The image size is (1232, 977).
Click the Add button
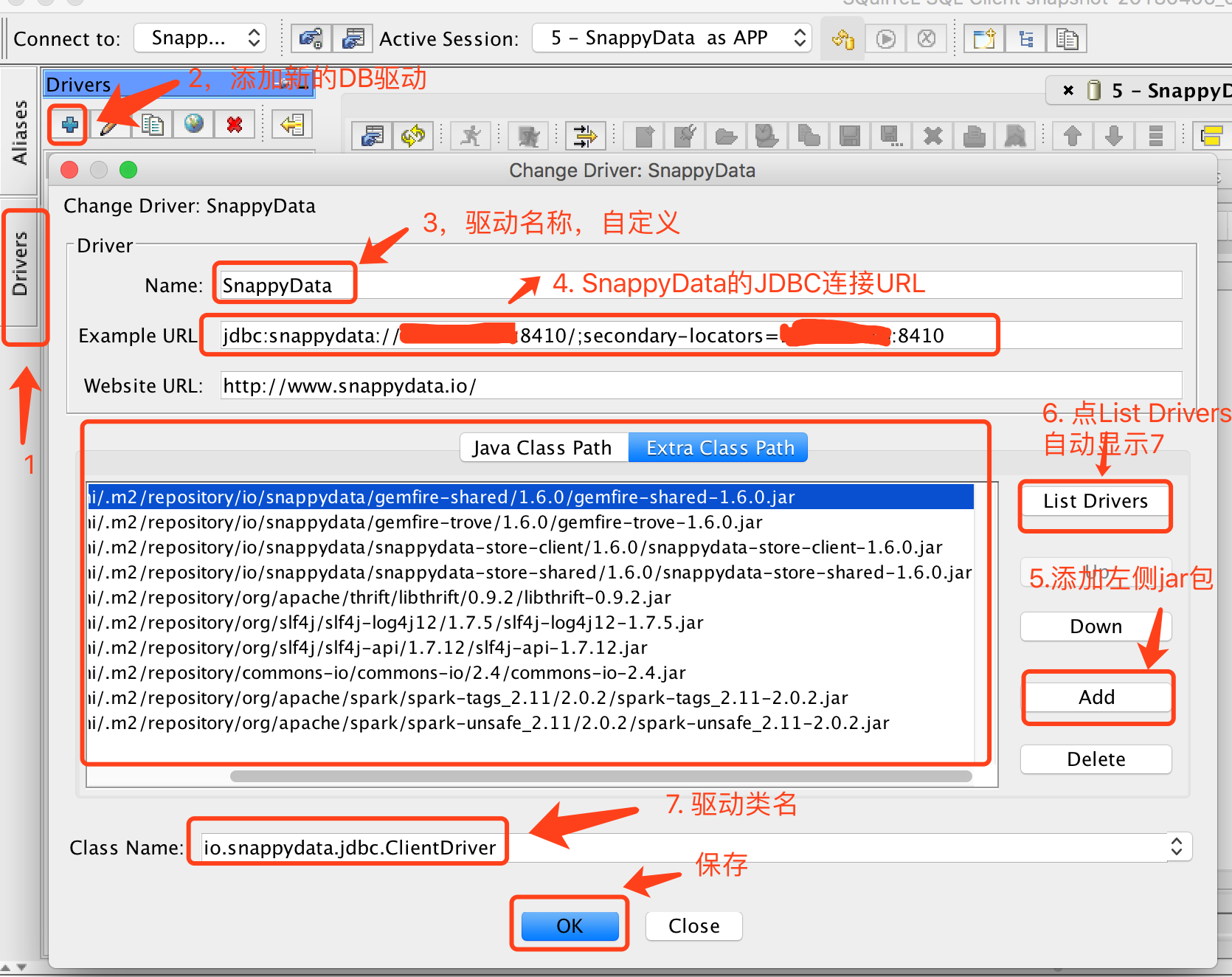pyautogui.click(x=1096, y=697)
